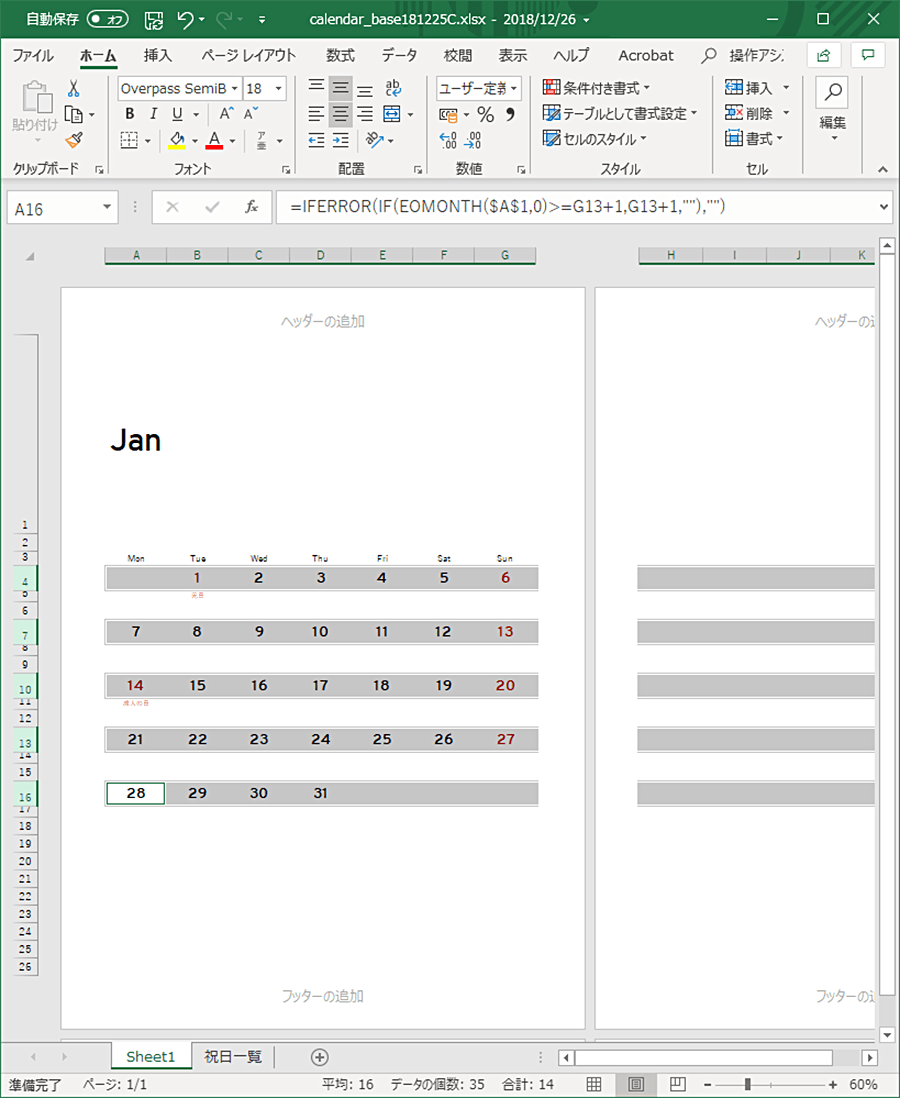
Task: Increase font size with the larger A icon
Action: (227, 113)
